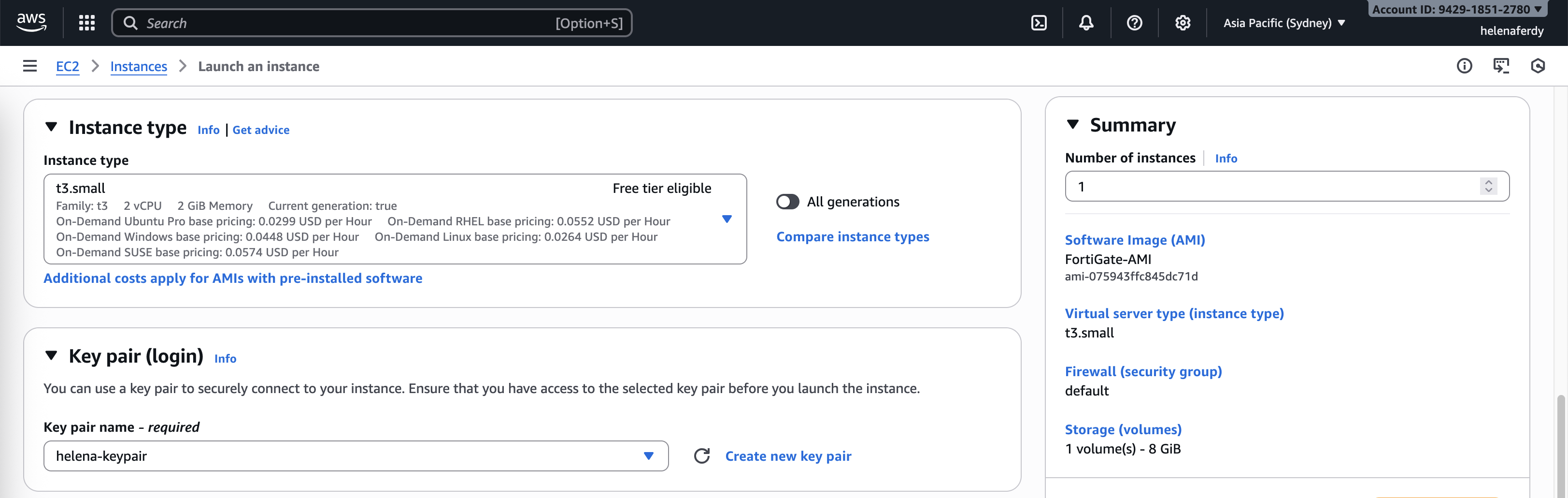
Task: Open the help question mark menu
Action: click(1134, 23)
